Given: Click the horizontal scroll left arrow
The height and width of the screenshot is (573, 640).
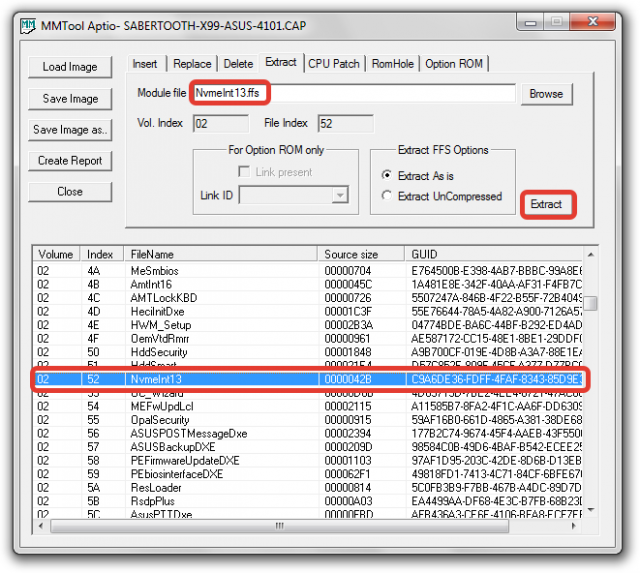Looking at the screenshot, I should [x=41, y=526].
